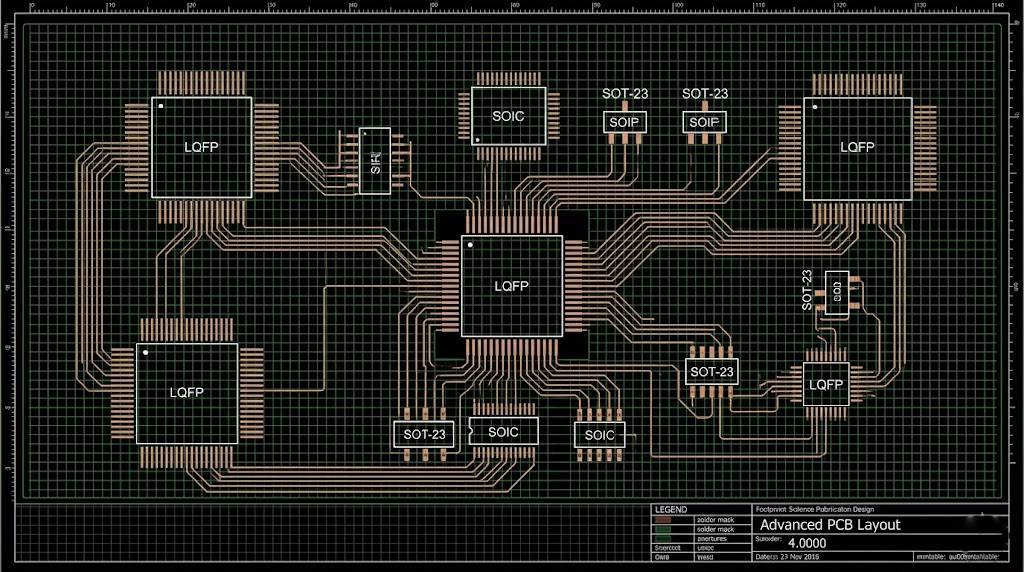This screenshot has width=1024, height=572.
Task: Click the eight-pin SOT-23 labeled box
Action: coord(712,372)
